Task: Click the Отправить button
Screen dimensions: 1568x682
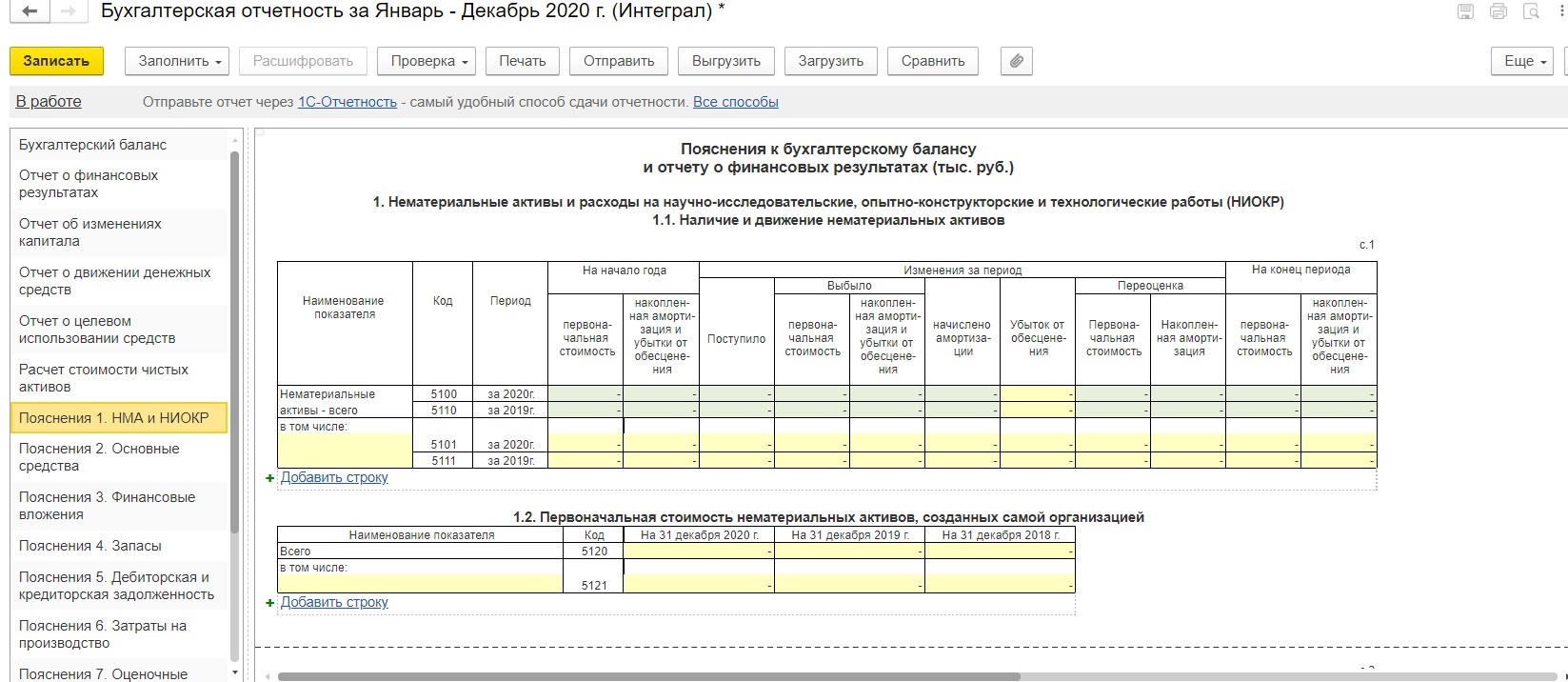Action: [x=619, y=61]
